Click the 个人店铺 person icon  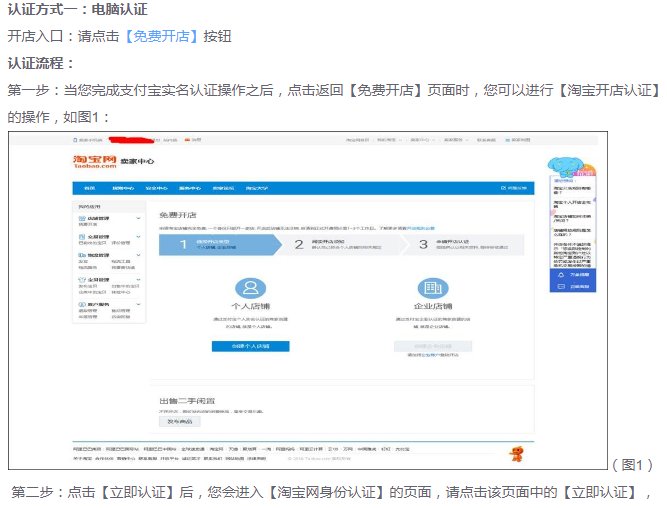click(x=251, y=288)
